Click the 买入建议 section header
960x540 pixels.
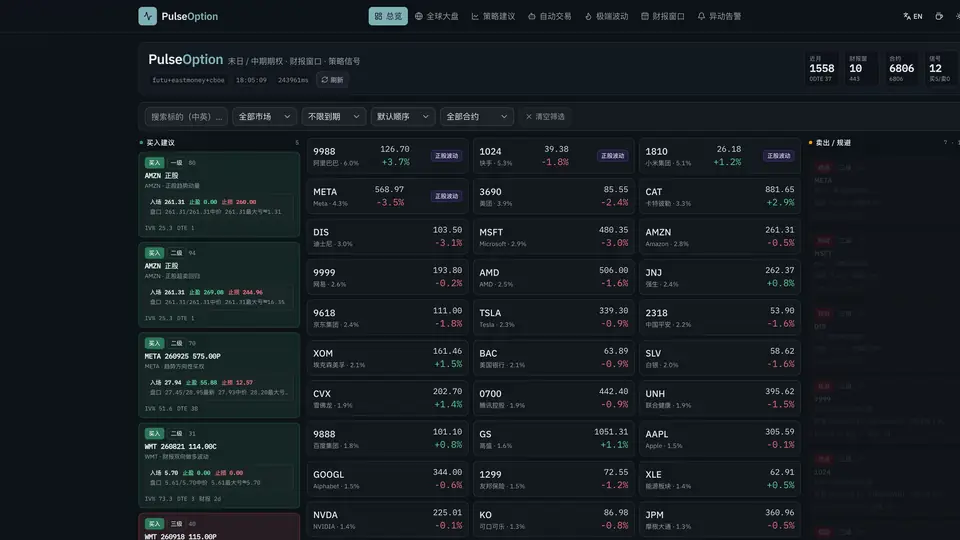click(160, 143)
